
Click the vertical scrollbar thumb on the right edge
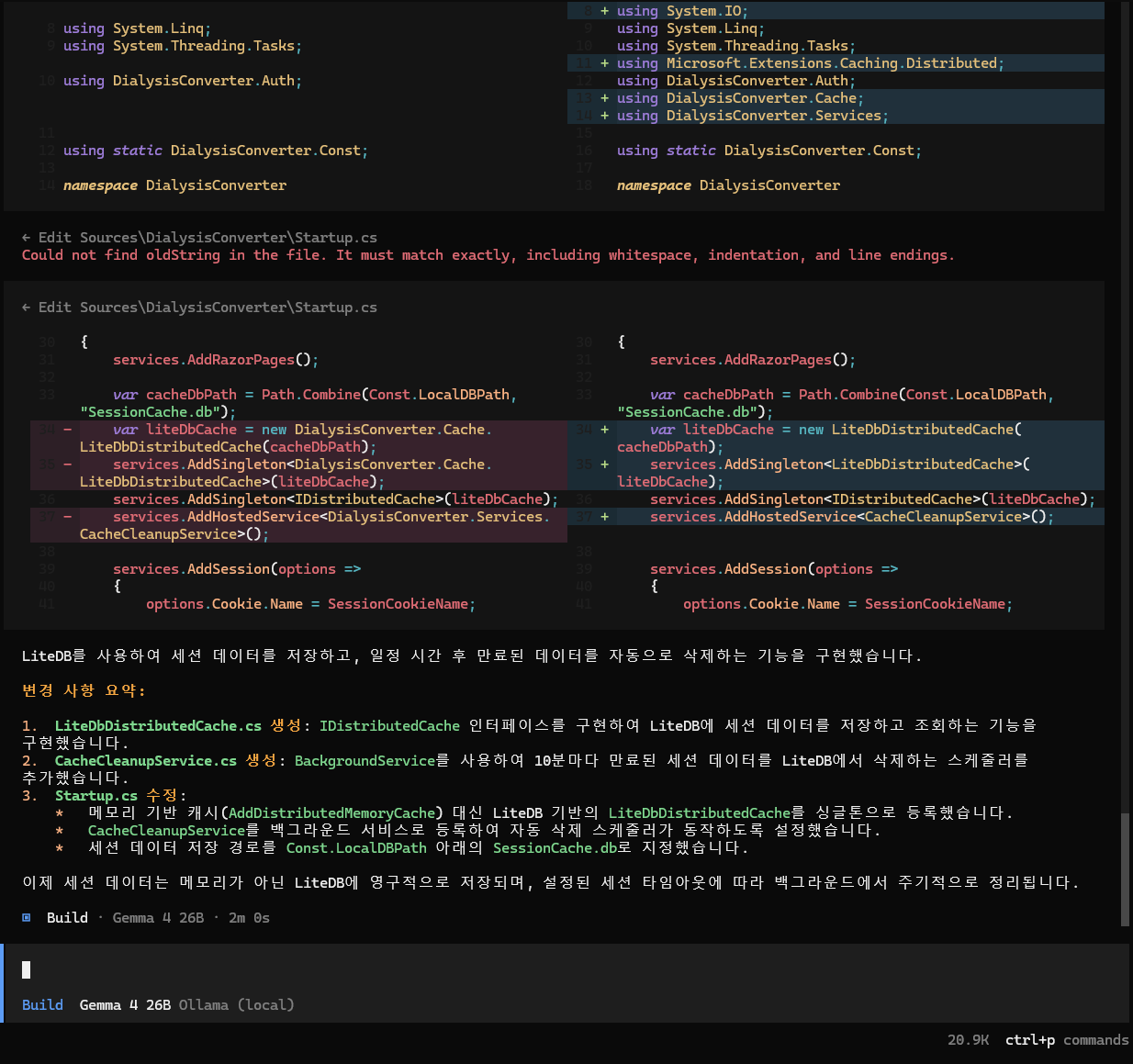tap(1125, 868)
